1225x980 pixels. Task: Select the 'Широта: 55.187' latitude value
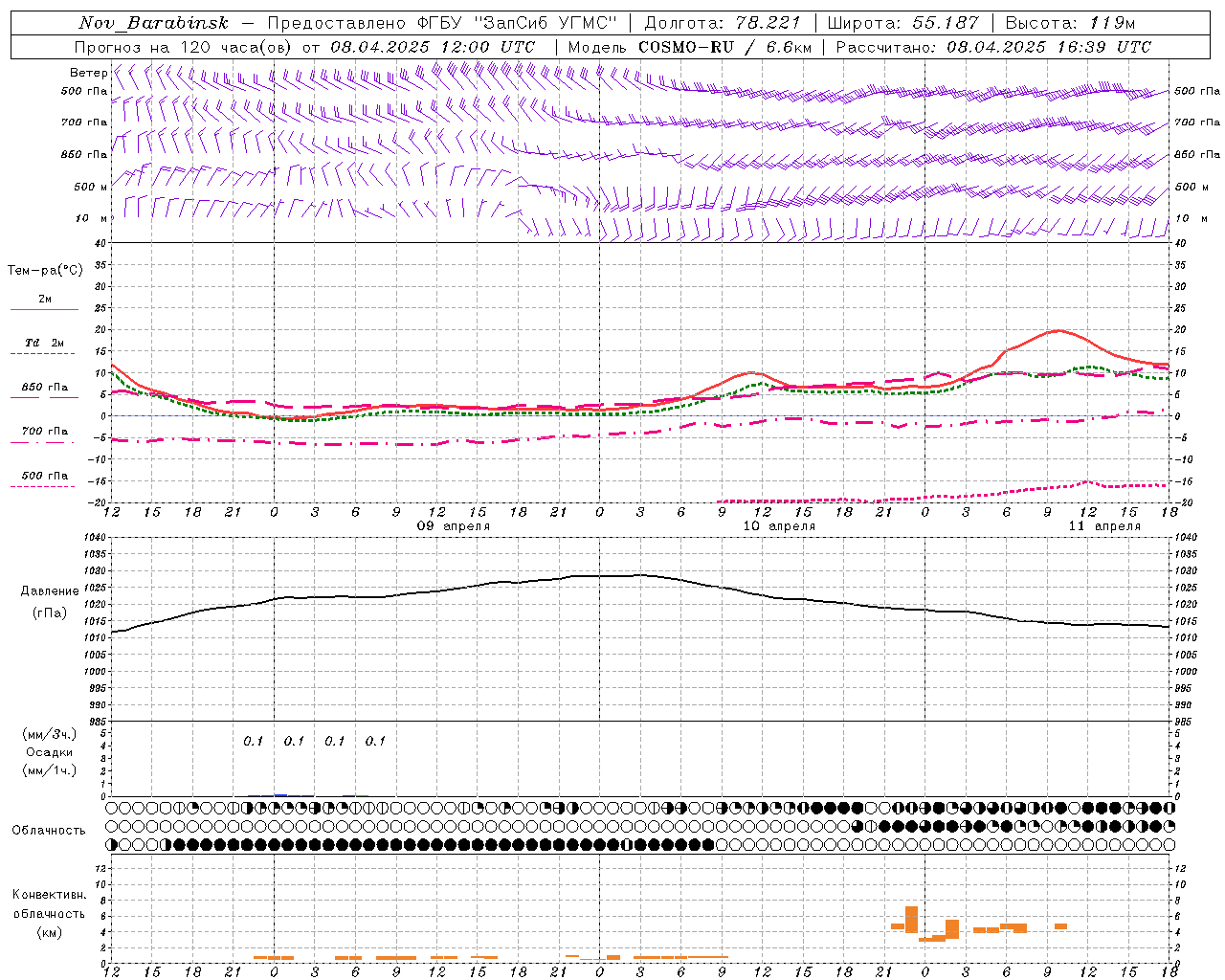[x=902, y=23]
